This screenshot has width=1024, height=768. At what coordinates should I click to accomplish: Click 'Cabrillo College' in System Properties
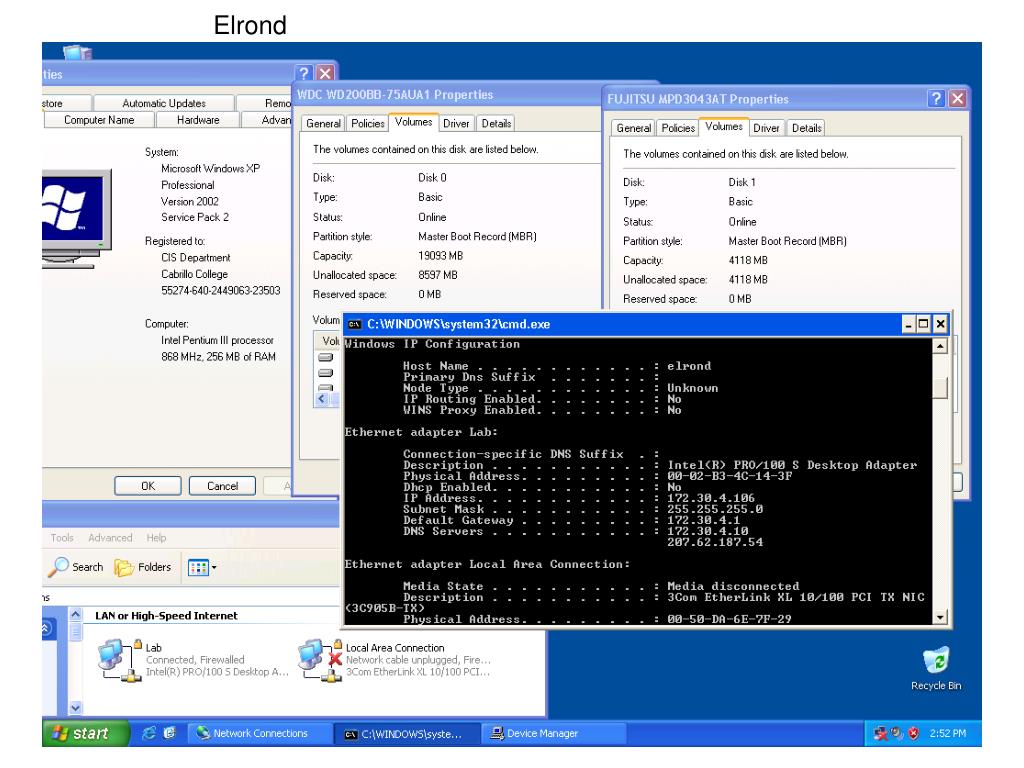[x=195, y=274]
